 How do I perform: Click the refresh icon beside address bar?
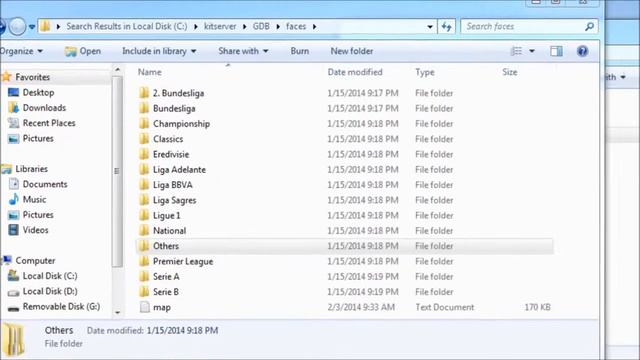446,27
